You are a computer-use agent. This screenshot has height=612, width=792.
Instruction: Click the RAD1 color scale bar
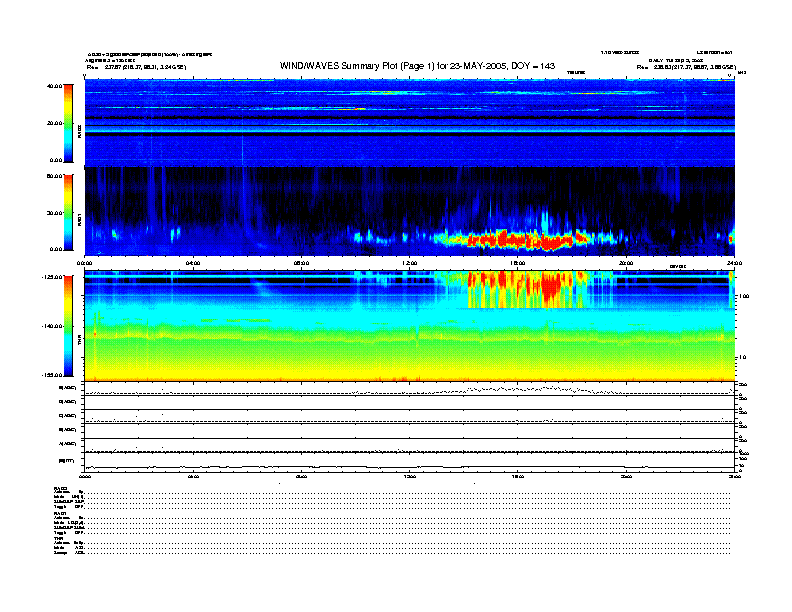pos(68,213)
